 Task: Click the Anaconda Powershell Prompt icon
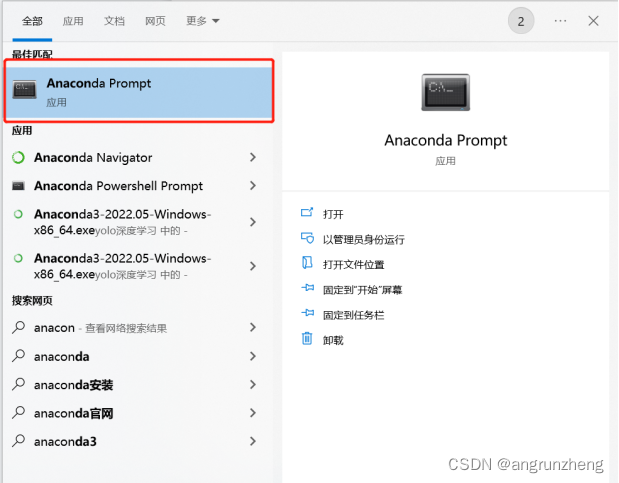pos(18,186)
